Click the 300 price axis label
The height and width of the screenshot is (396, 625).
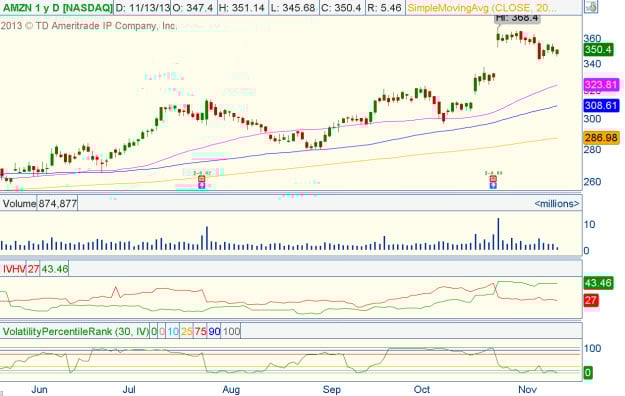pos(592,119)
